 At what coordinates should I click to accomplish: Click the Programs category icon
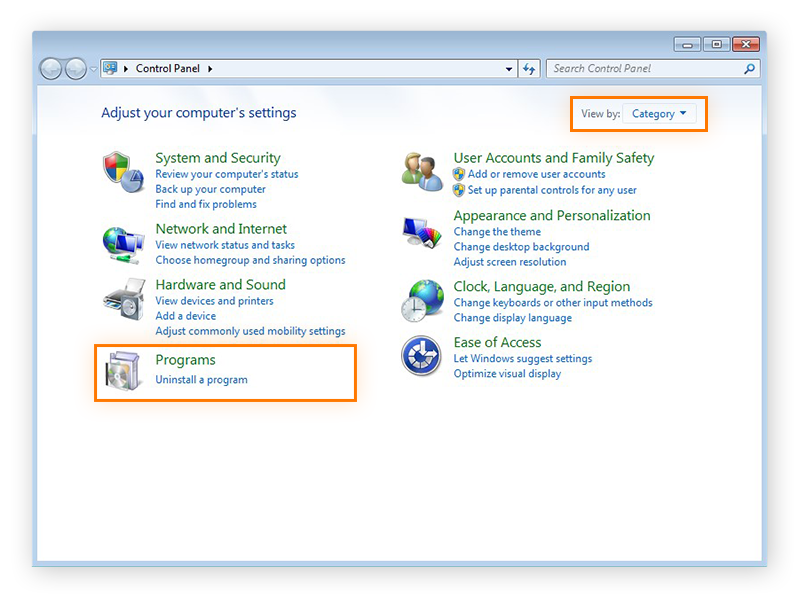pos(122,370)
